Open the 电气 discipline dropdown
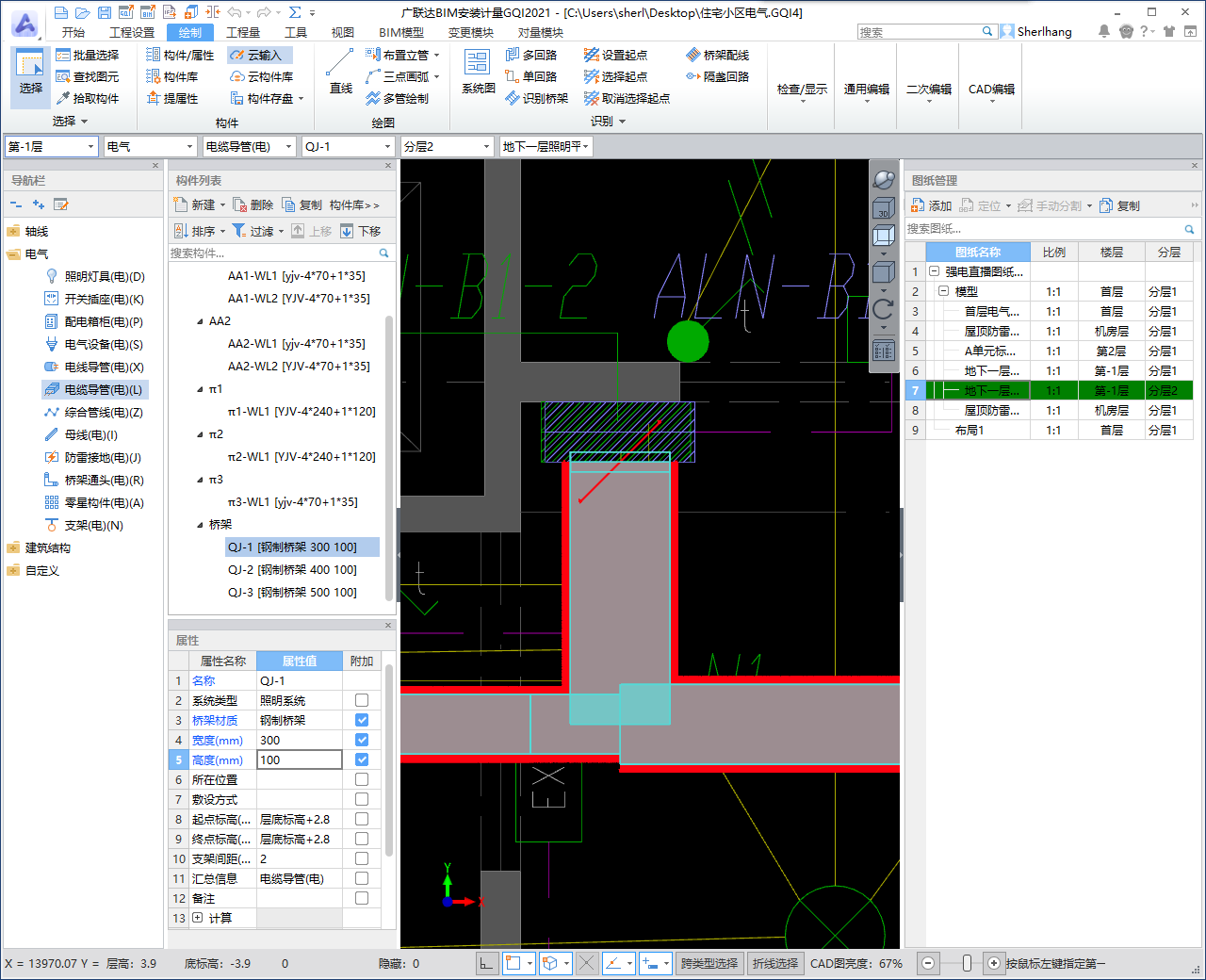The width and height of the screenshot is (1206, 980). [x=150, y=146]
